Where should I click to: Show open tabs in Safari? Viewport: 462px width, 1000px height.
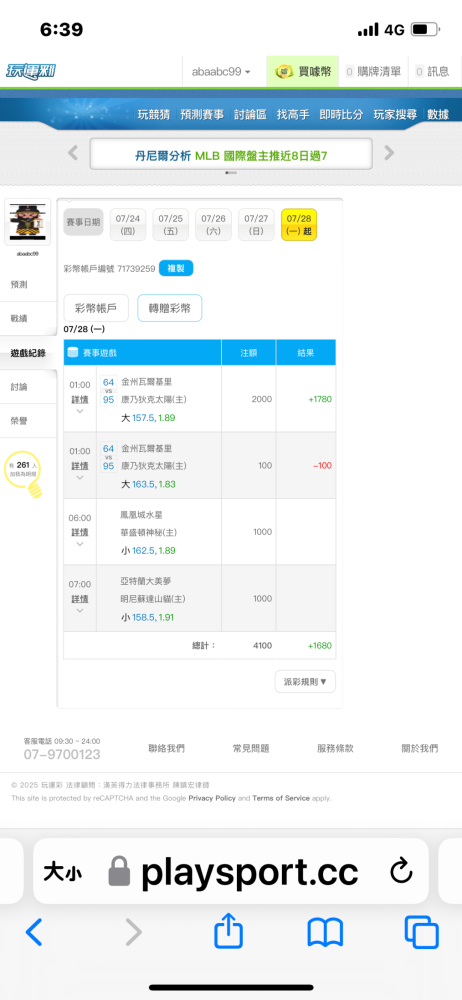[421, 932]
